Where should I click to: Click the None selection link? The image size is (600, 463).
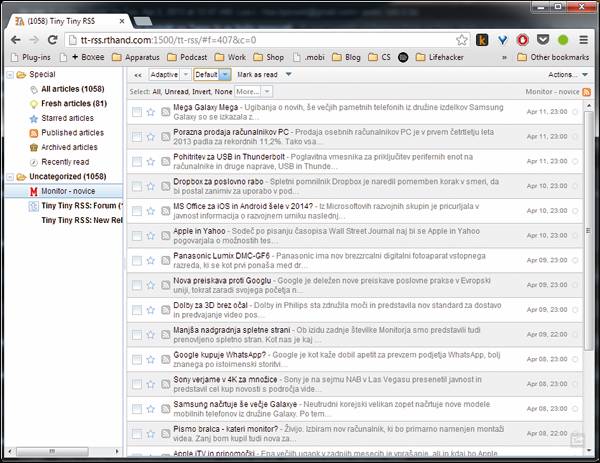[x=223, y=92]
